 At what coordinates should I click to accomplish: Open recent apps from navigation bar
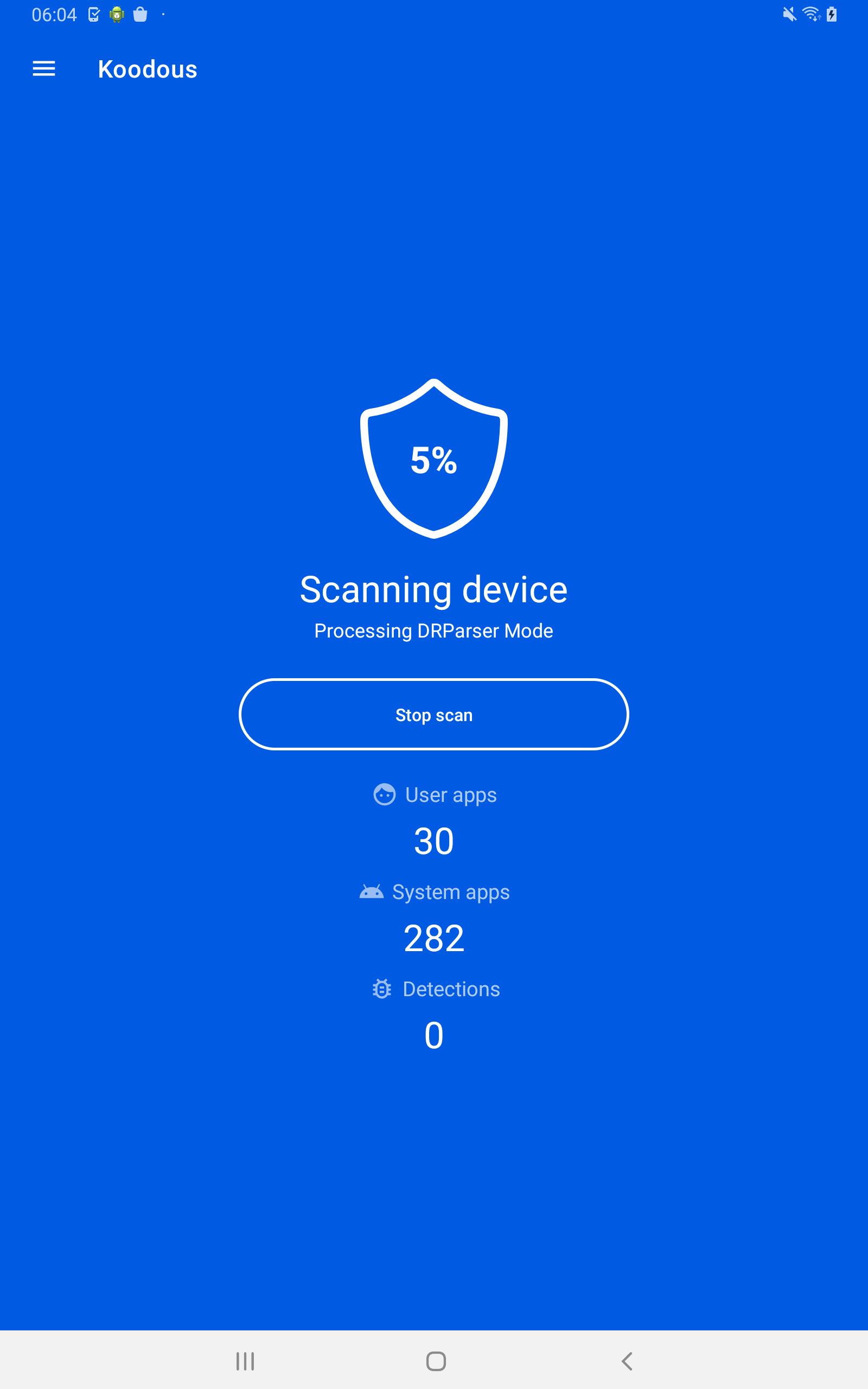[245, 1361]
